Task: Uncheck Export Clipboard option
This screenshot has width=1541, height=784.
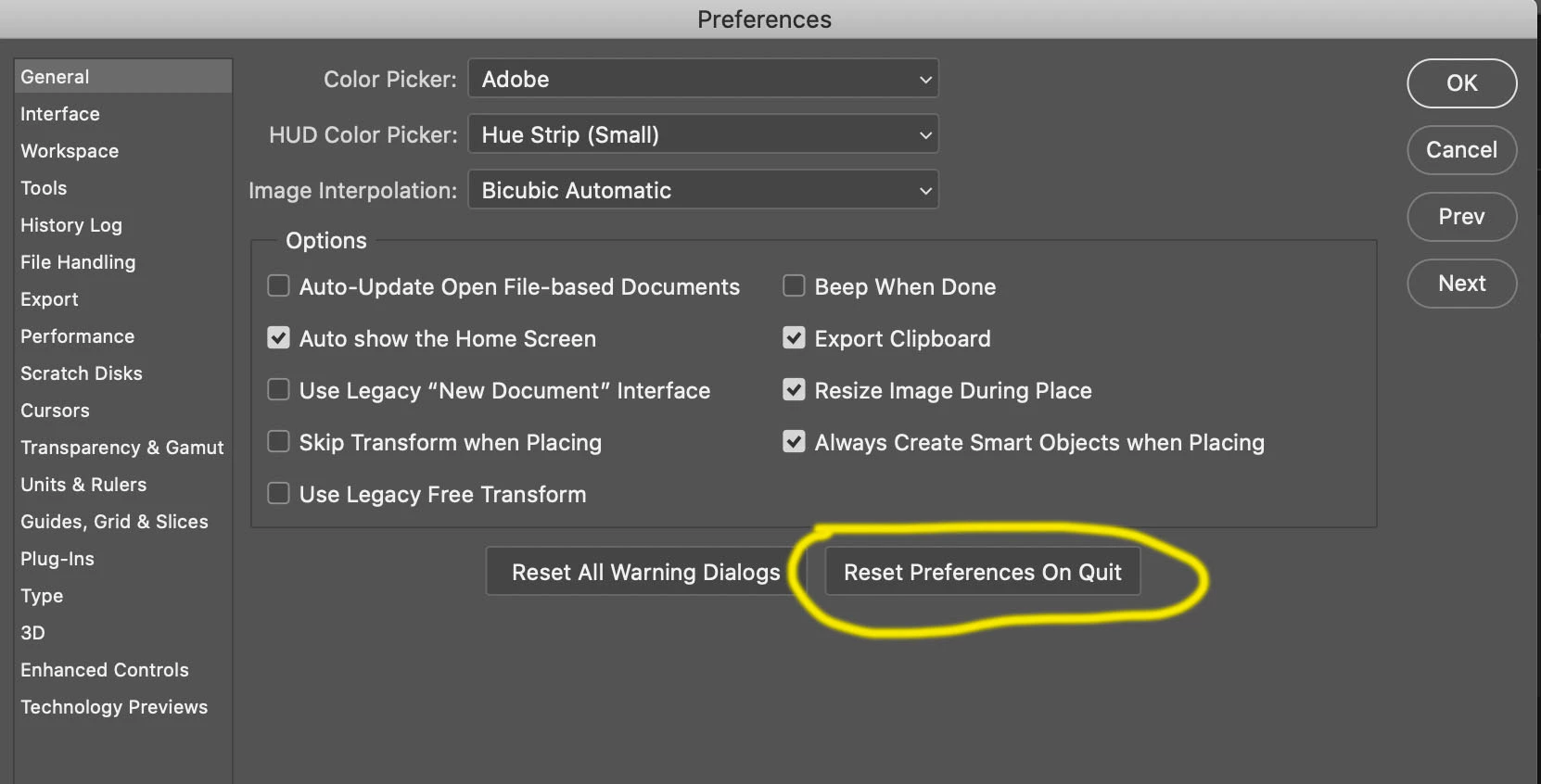Action: [x=794, y=337]
